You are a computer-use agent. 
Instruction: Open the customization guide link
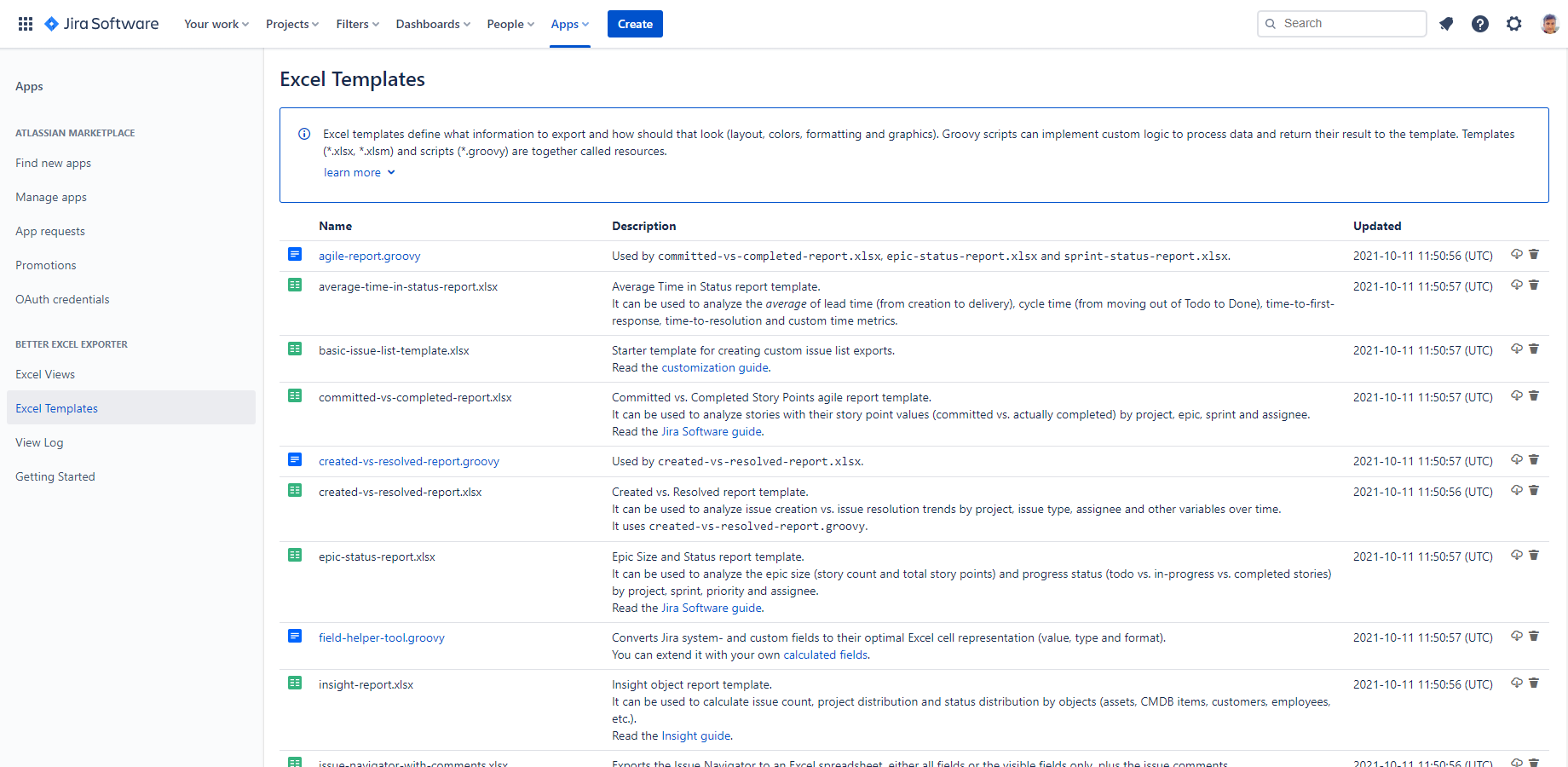click(715, 367)
